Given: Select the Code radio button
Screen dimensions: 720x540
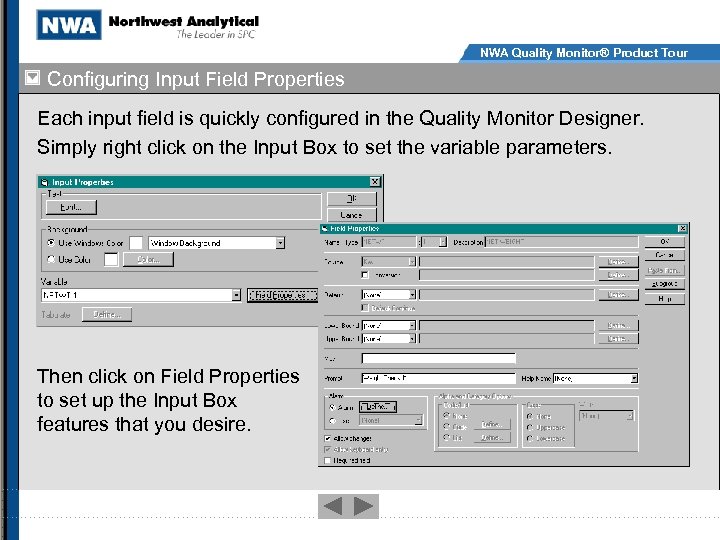Looking at the screenshot, I should click(446, 427).
